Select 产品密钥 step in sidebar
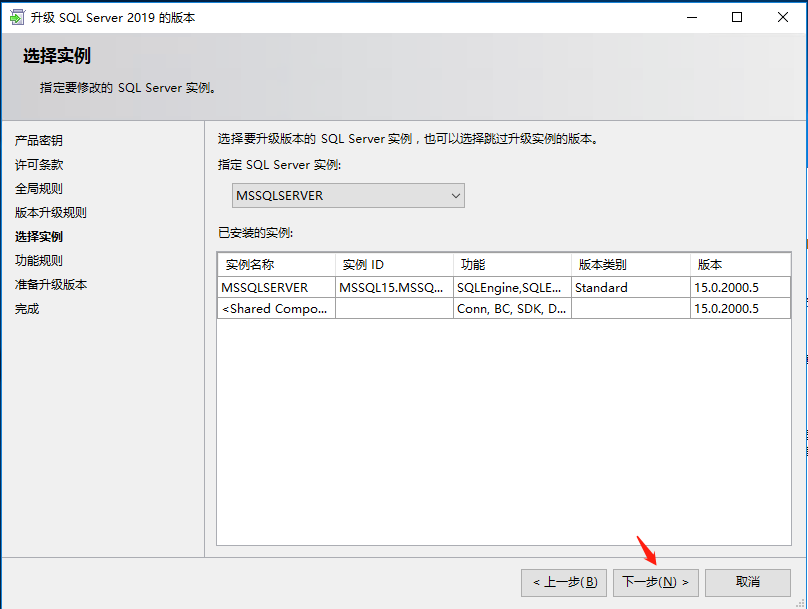The image size is (808, 609). [x=39, y=141]
